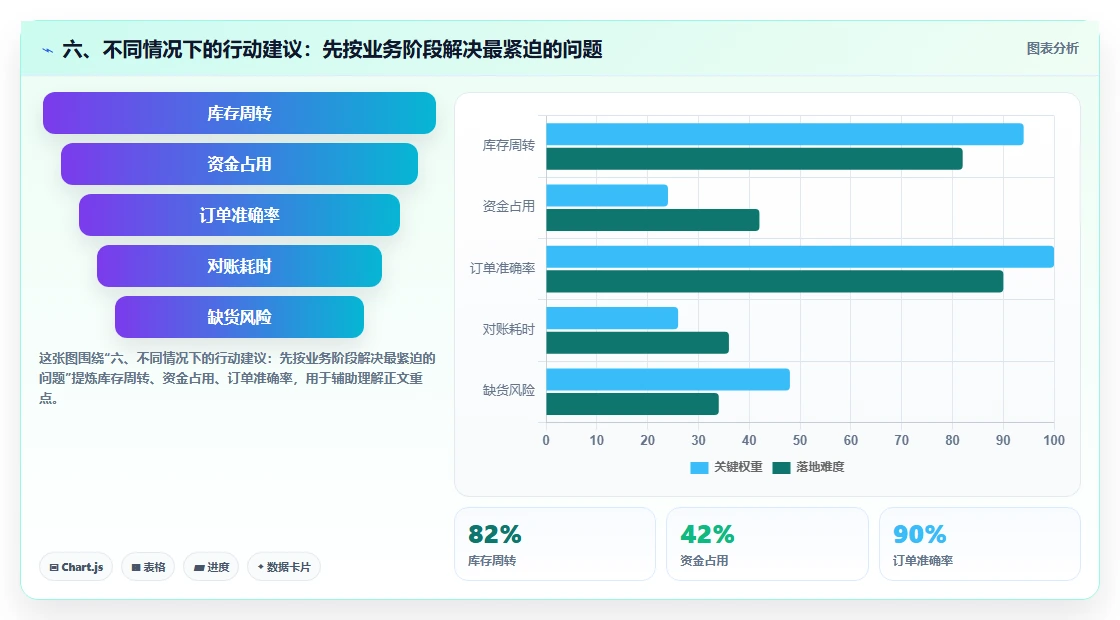Open the 42% 资金占用 data card

click(767, 544)
